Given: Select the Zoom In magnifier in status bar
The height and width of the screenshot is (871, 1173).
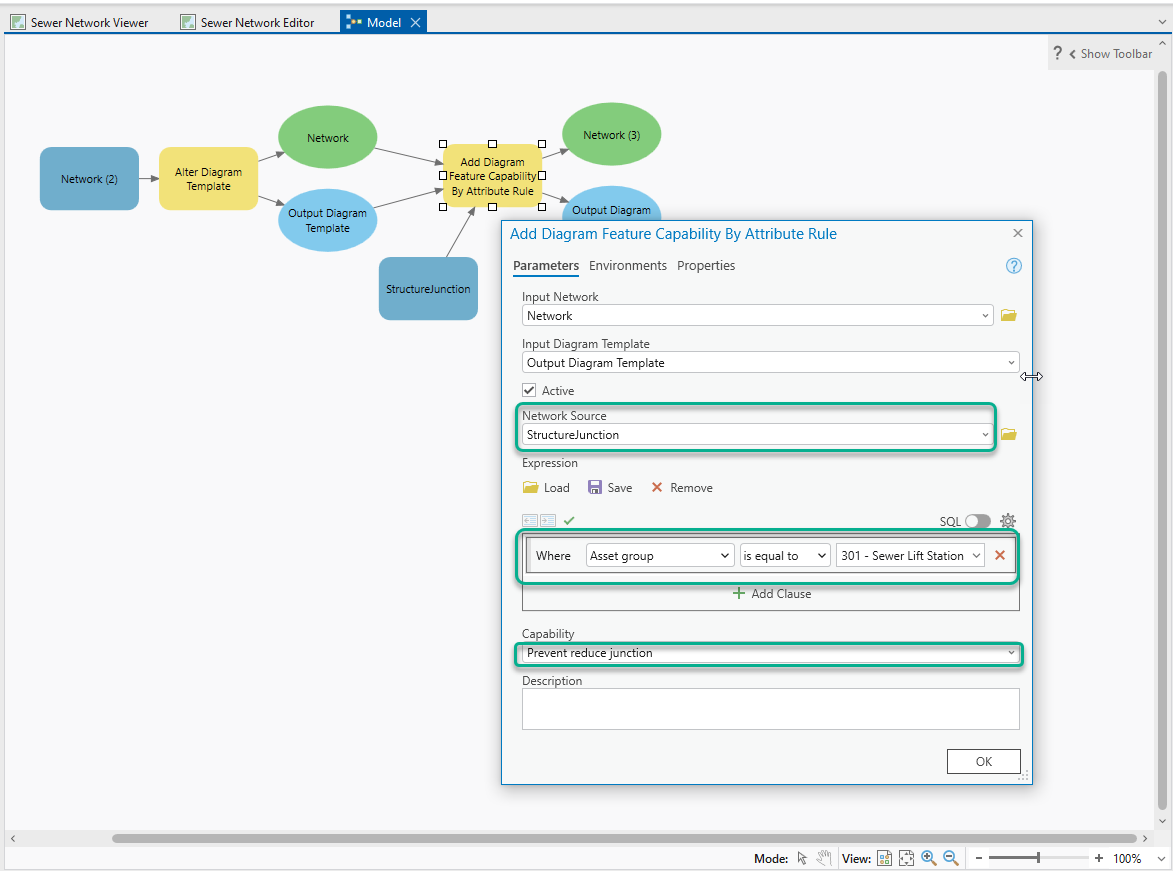Looking at the screenshot, I should pyautogui.click(x=928, y=857).
